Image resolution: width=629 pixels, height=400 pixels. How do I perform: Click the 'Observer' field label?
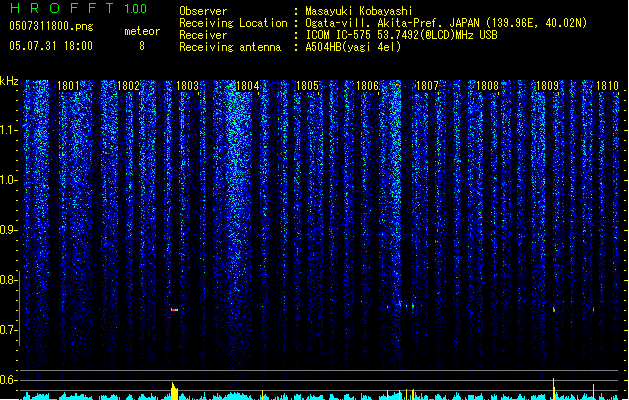coord(203,11)
